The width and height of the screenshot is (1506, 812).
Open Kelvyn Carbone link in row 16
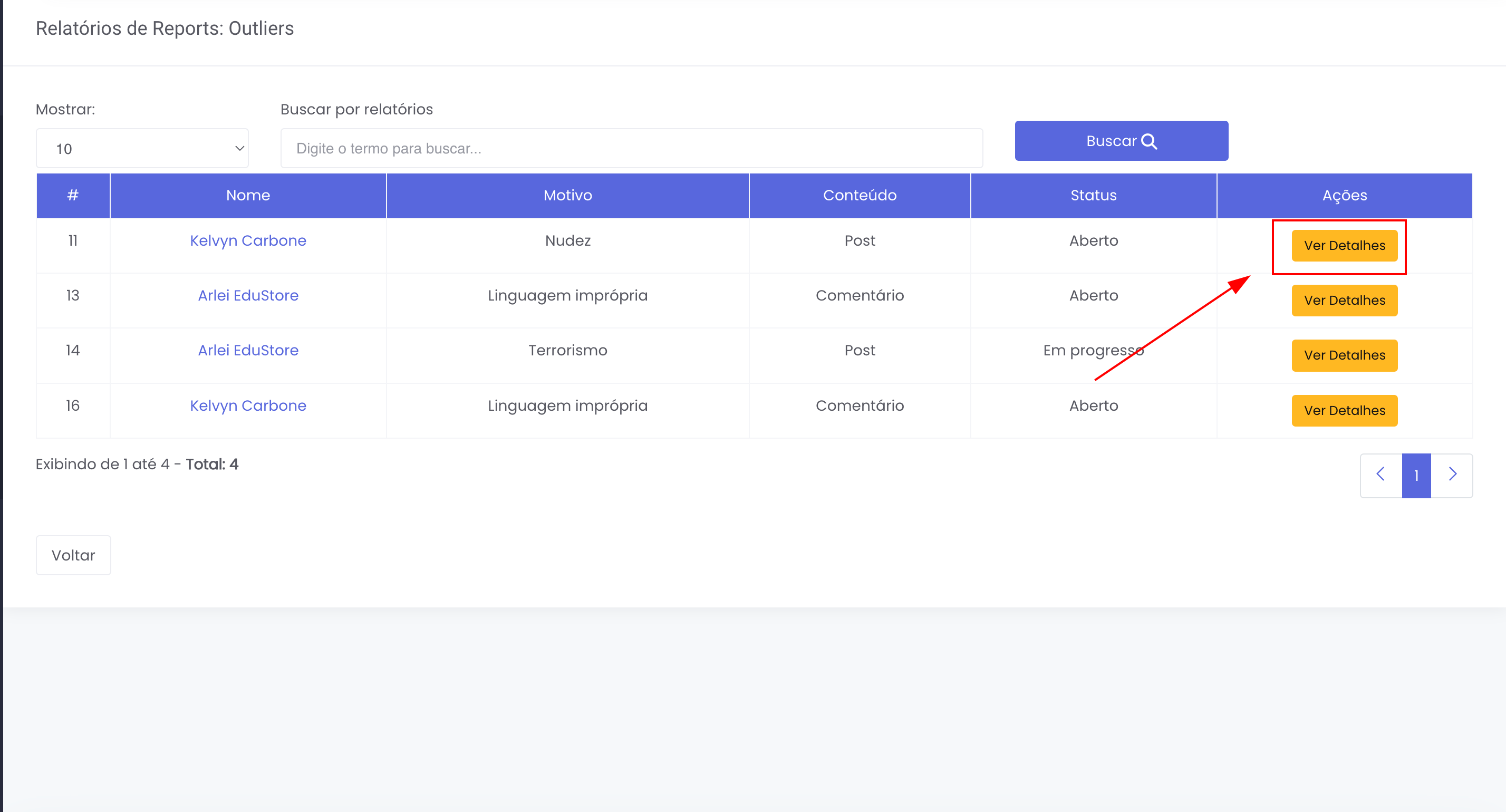click(x=248, y=405)
